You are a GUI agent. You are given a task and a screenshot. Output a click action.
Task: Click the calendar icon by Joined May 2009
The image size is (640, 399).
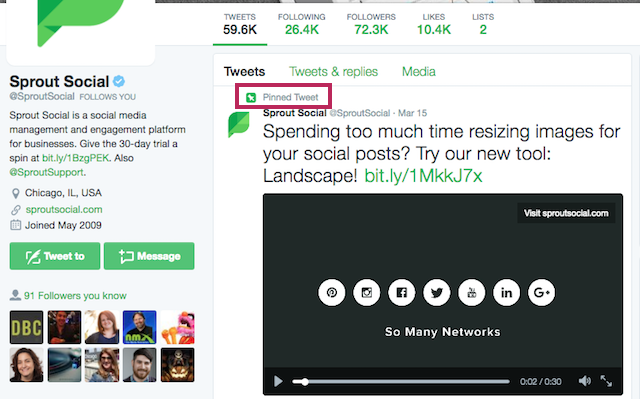click(16, 225)
